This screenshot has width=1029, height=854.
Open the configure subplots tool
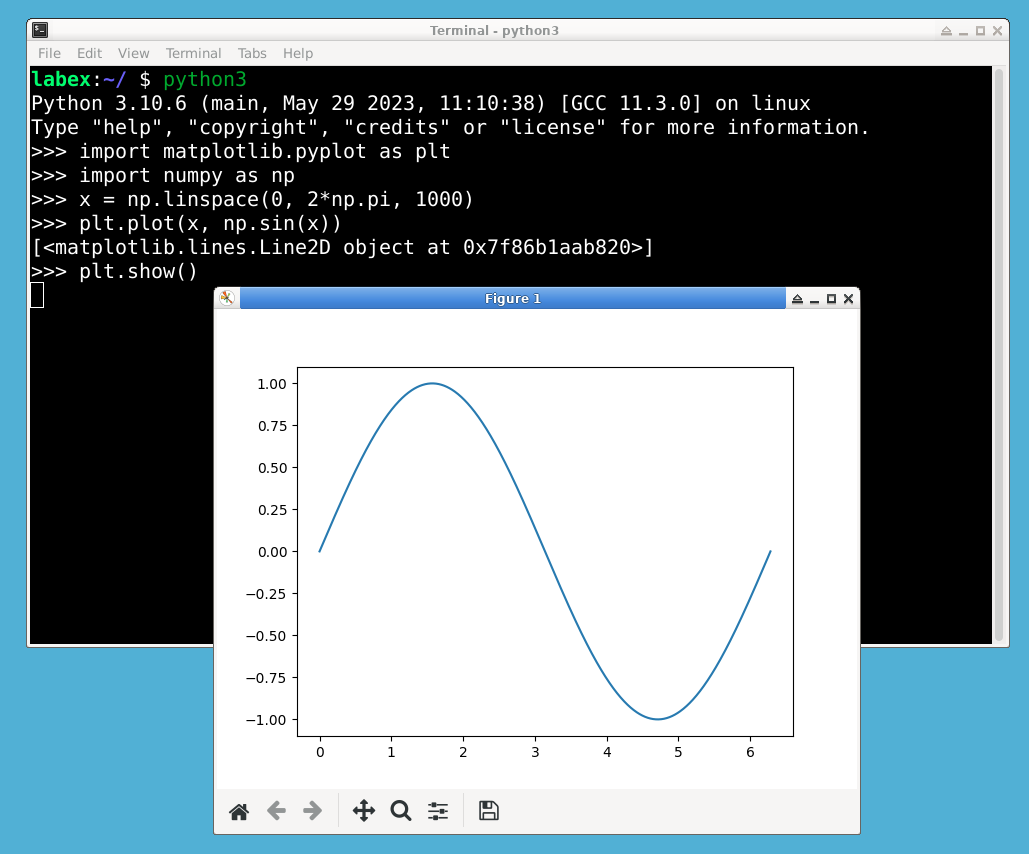[x=437, y=811]
